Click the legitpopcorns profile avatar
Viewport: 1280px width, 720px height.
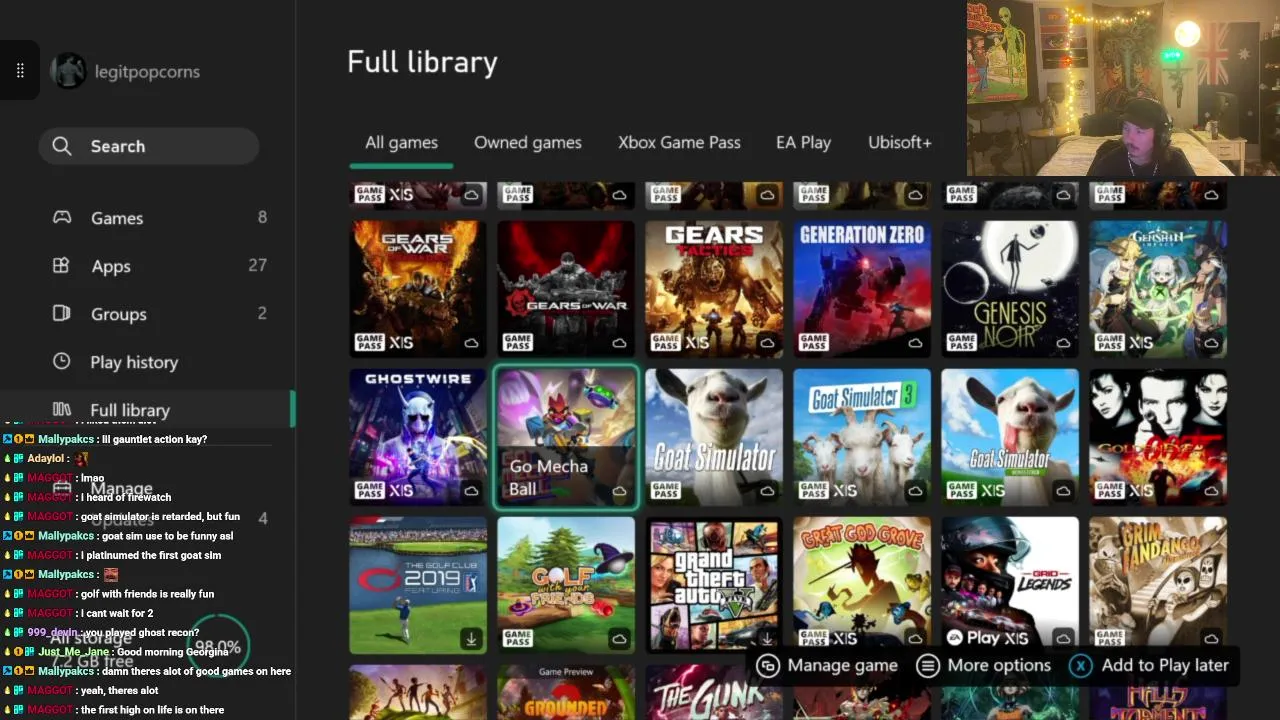69,71
